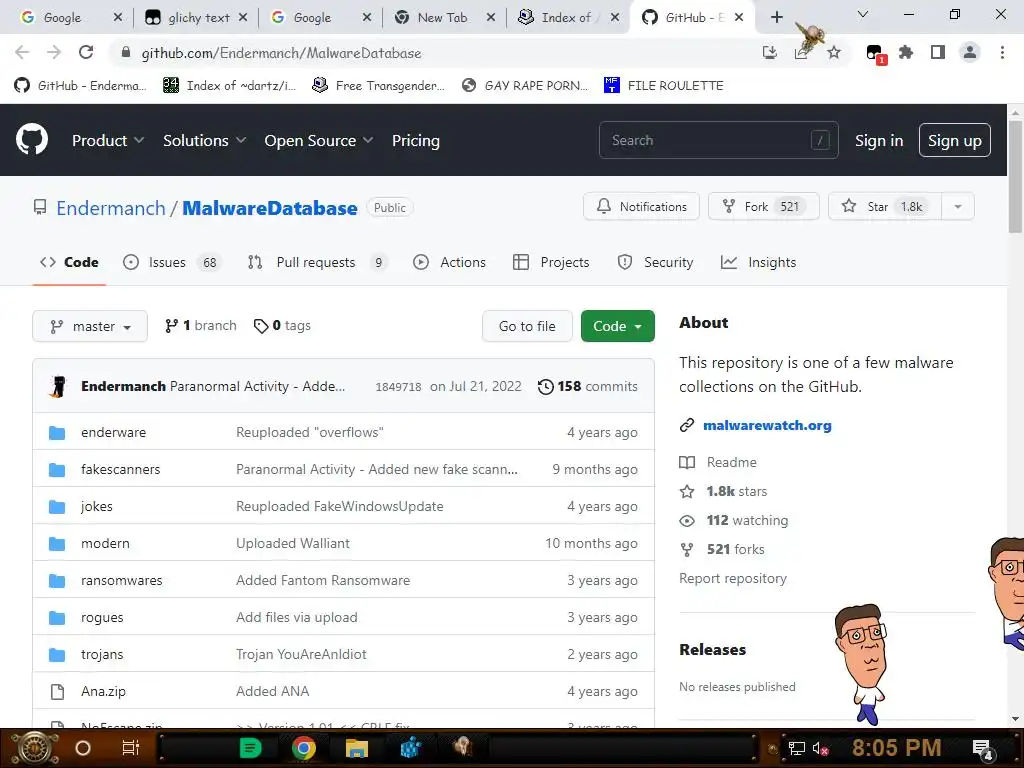Open the Chrome three-dot menu
The width and height of the screenshot is (1024, 768).
[1002, 53]
